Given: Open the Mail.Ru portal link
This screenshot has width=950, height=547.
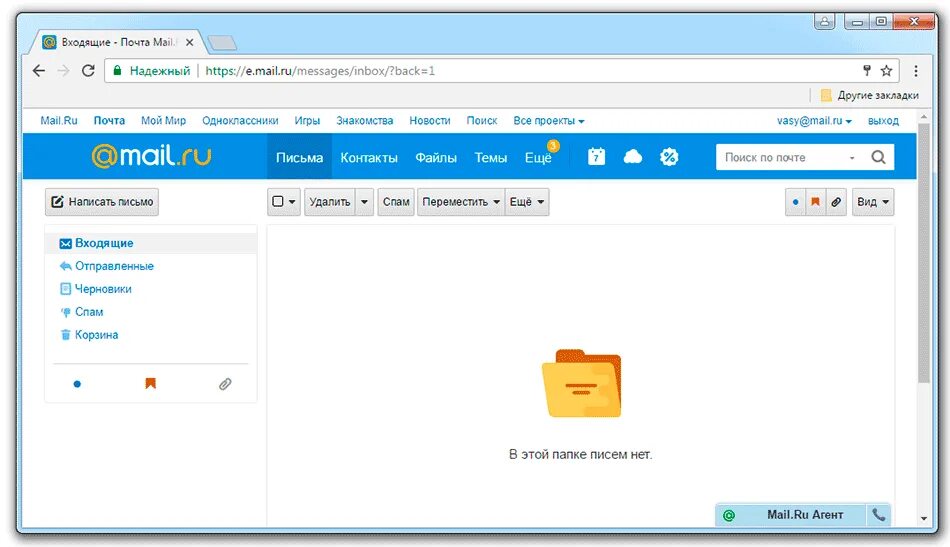Looking at the screenshot, I should pyautogui.click(x=59, y=121).
